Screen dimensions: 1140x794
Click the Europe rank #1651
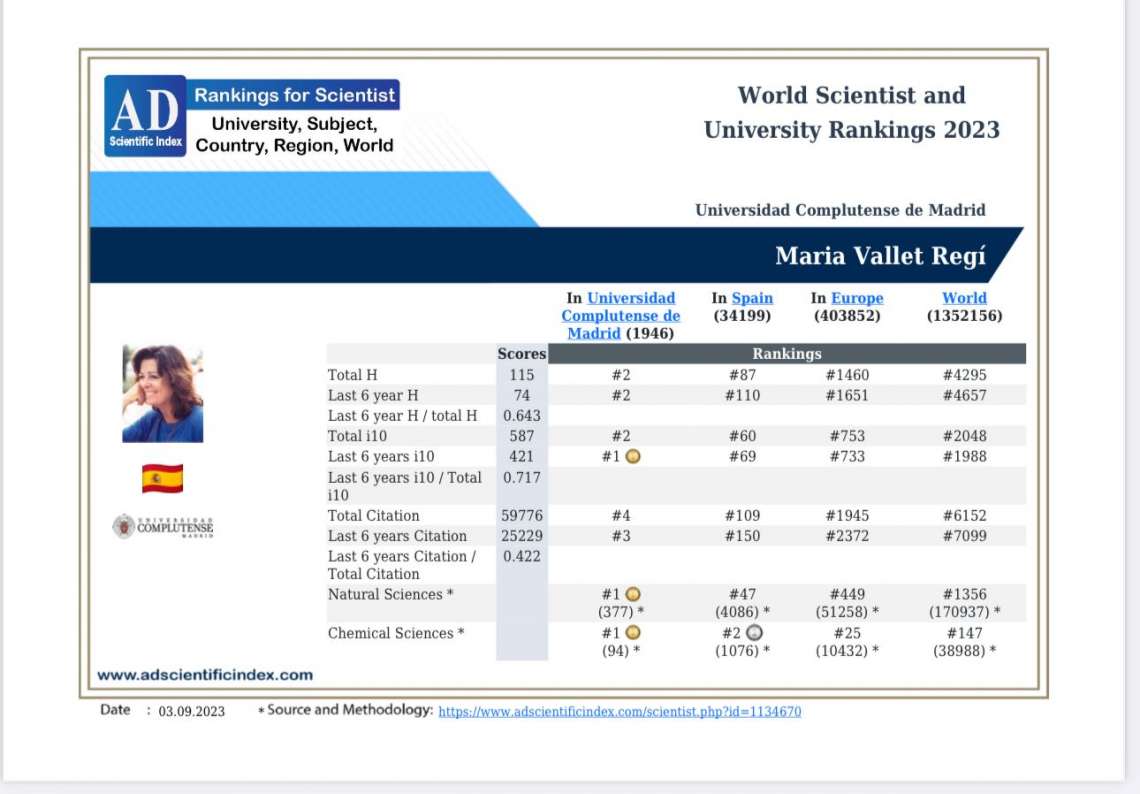[847, 396]
